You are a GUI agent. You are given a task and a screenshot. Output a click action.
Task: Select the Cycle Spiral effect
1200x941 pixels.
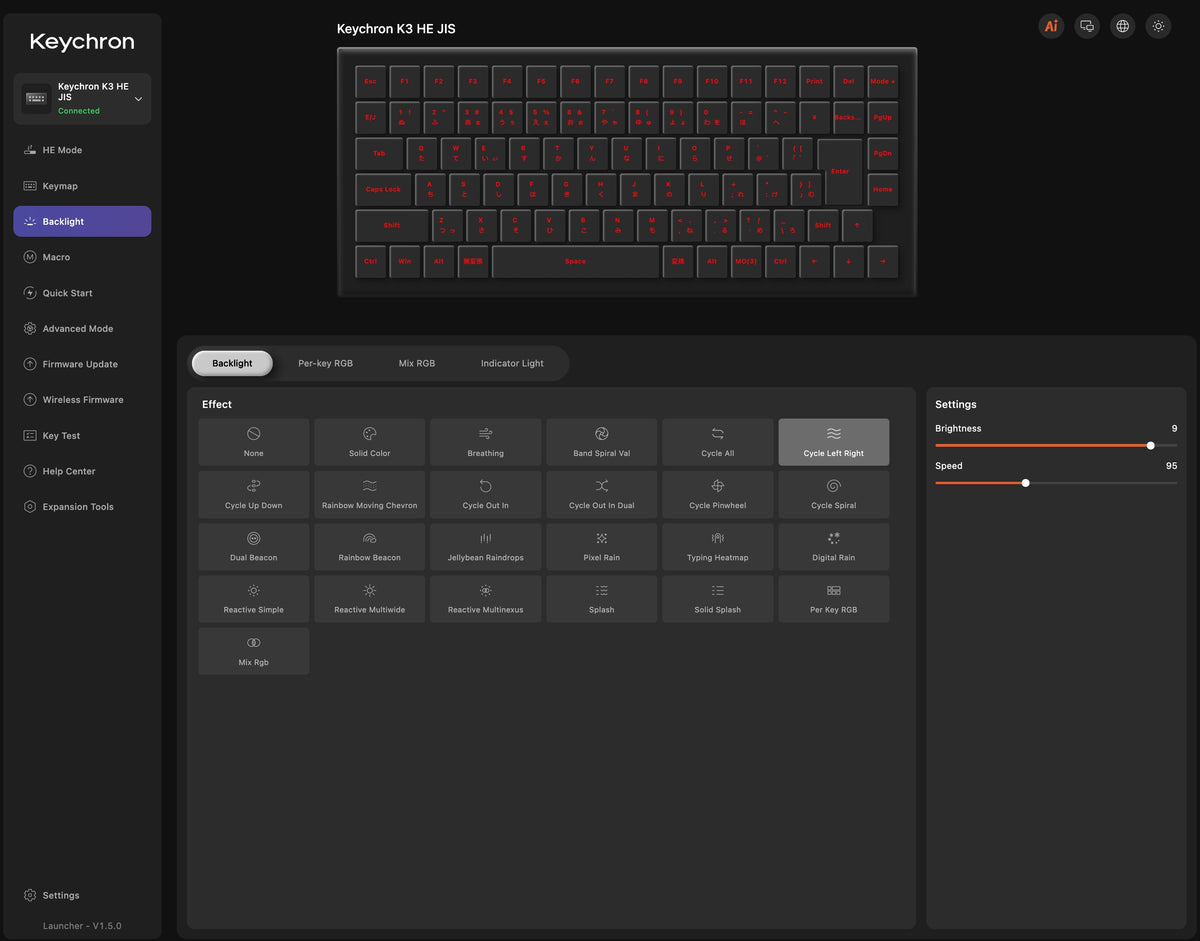click(x=834, y=494)
